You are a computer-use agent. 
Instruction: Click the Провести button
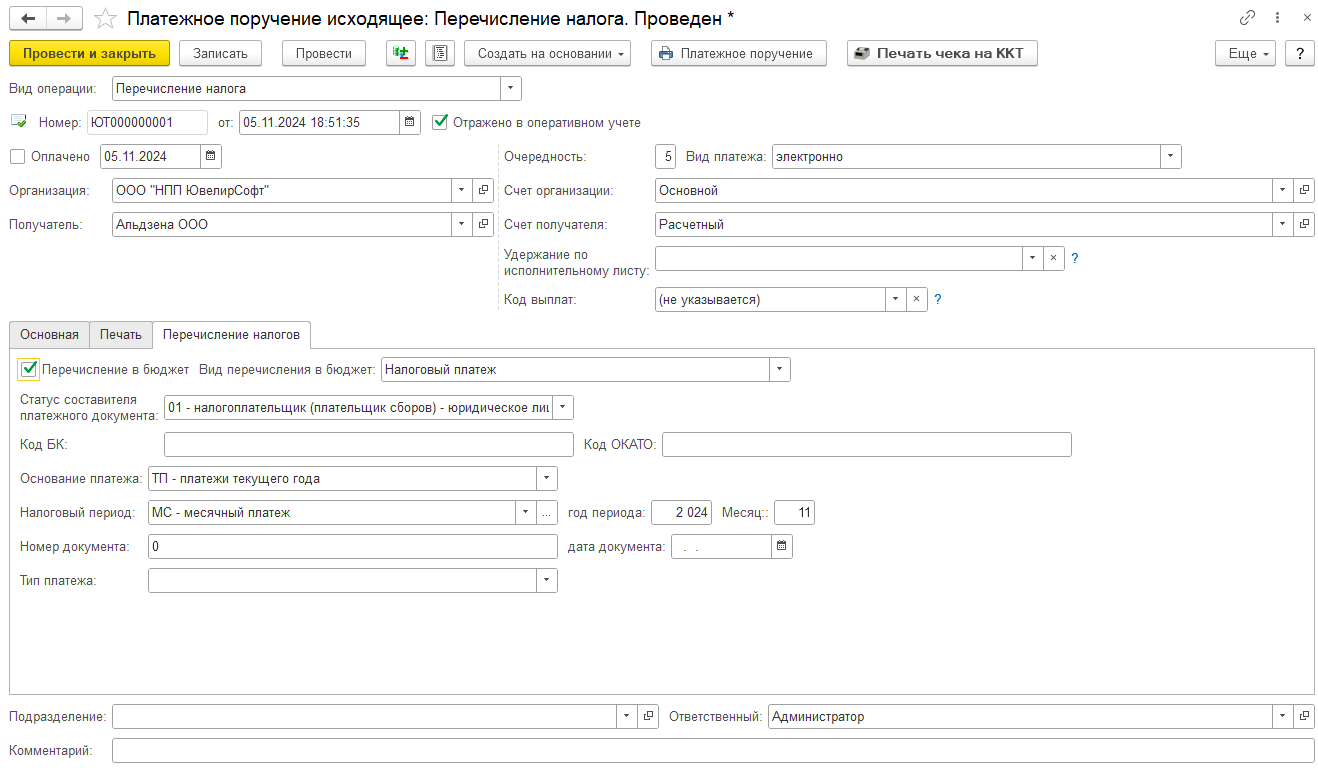tap(324, 53)
